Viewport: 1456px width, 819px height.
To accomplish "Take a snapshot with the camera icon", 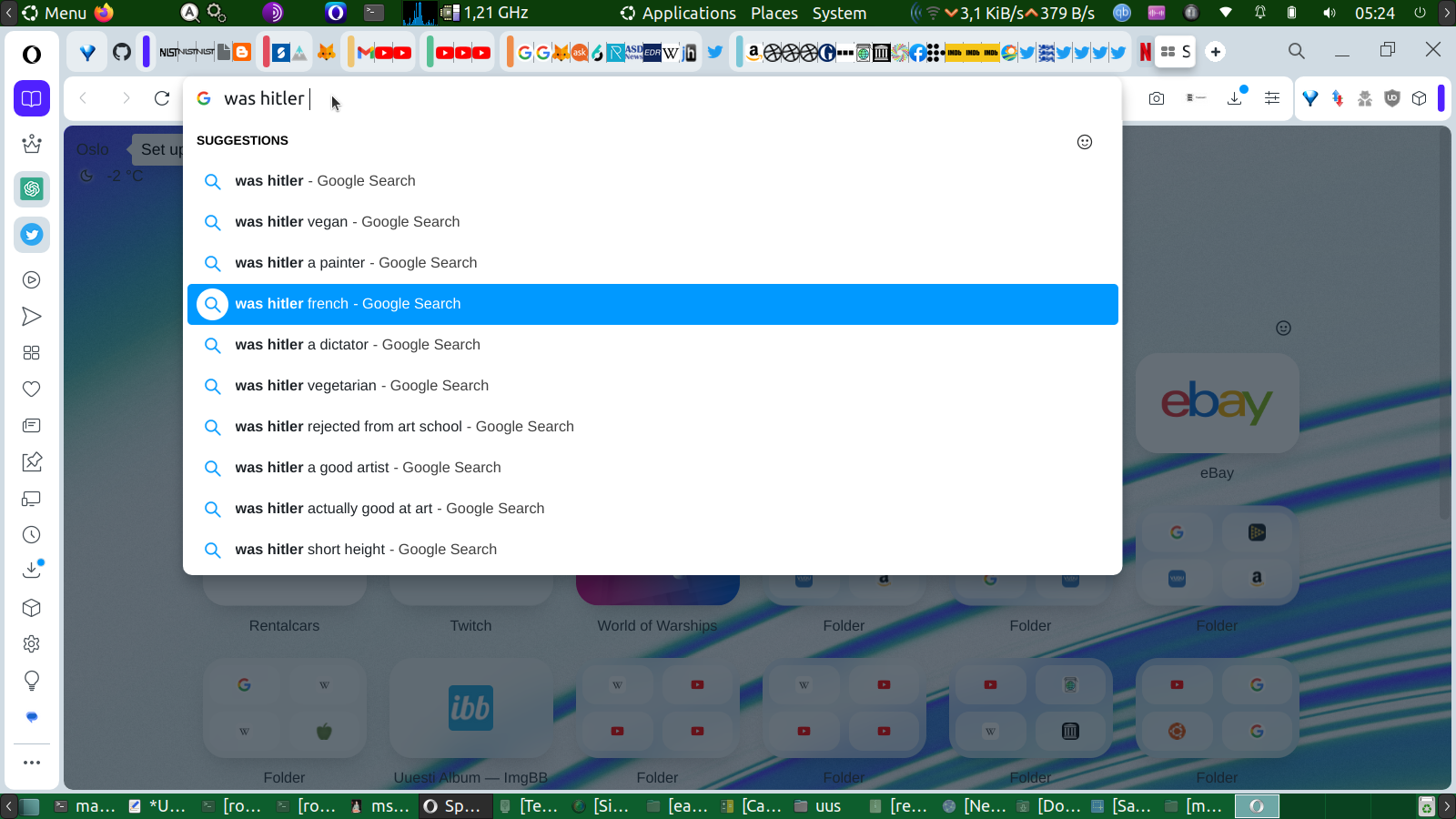I will (1157, 98).
